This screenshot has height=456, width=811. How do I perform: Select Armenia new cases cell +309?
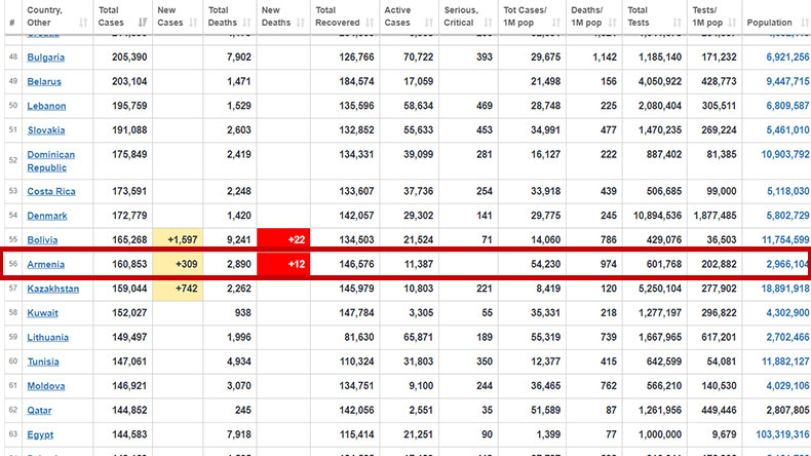(177, 264)
